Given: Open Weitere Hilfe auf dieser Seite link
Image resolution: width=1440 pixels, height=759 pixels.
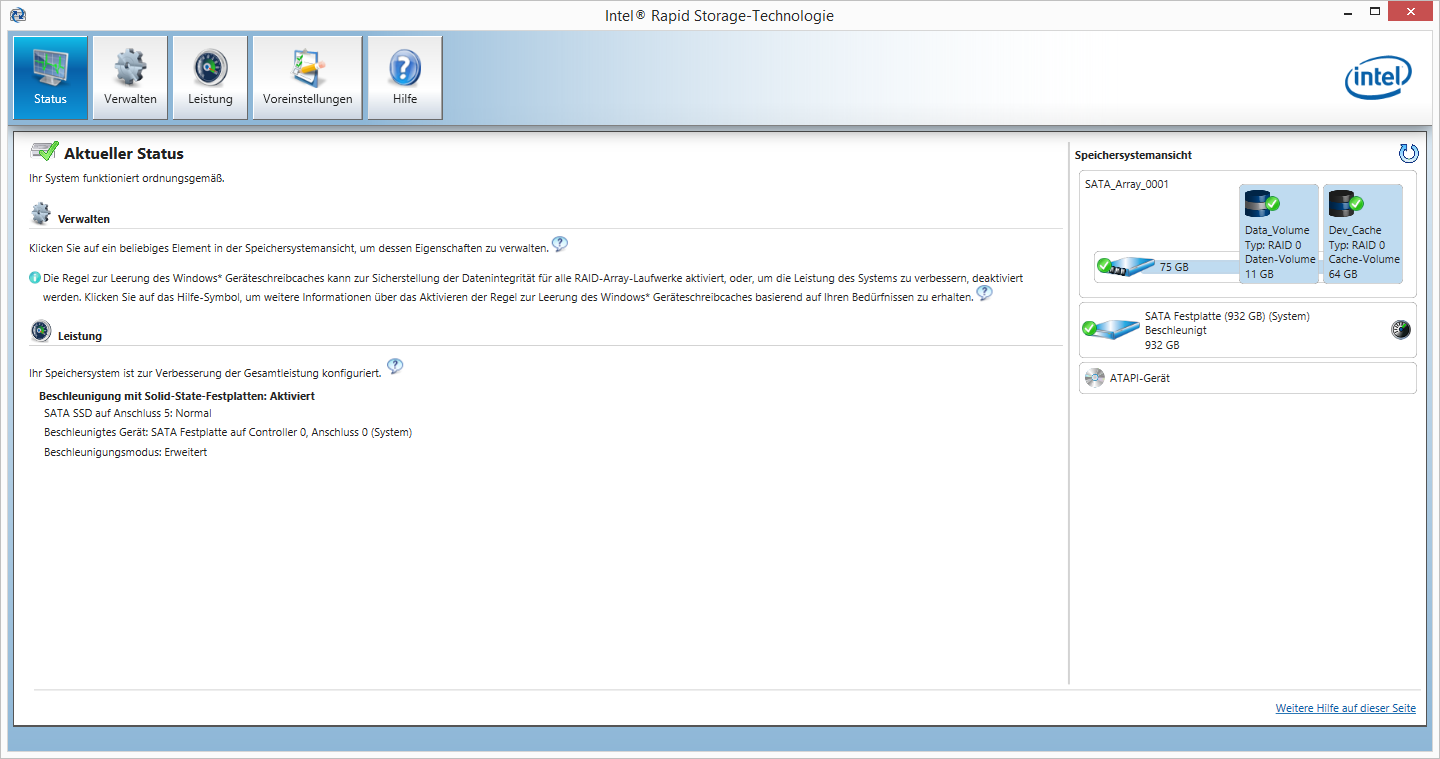Looking at the screenshot, I should 1346,708.
